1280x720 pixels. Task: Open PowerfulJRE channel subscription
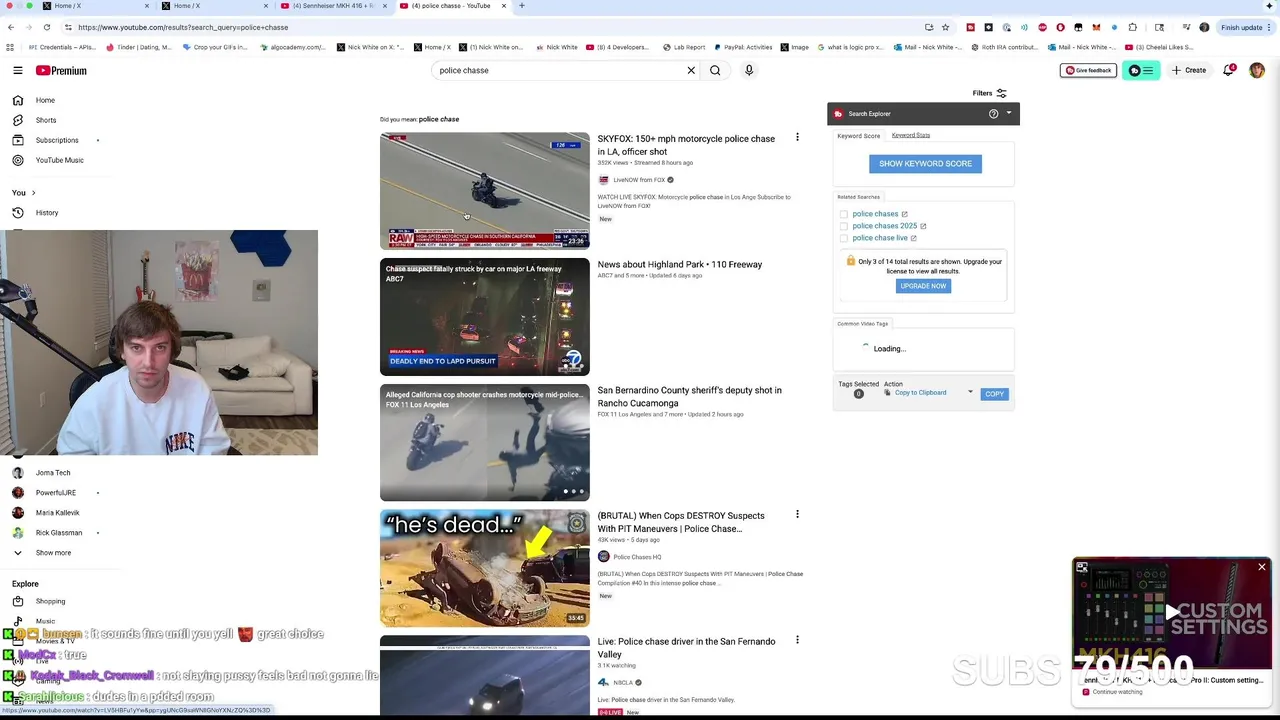pyautogui.click(x=56, y=493)
